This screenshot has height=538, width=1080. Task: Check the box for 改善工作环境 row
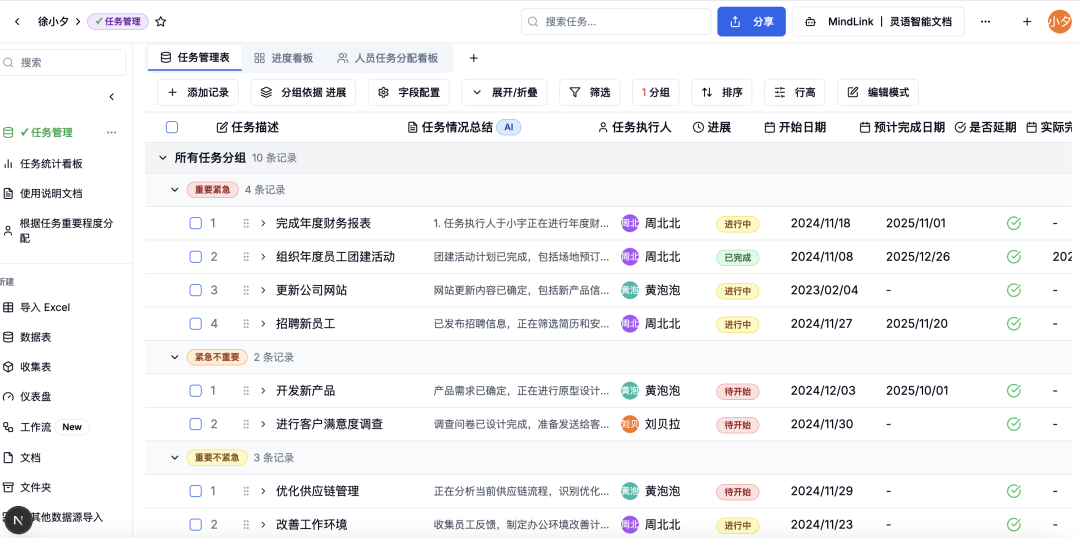(x=196, y=524)
